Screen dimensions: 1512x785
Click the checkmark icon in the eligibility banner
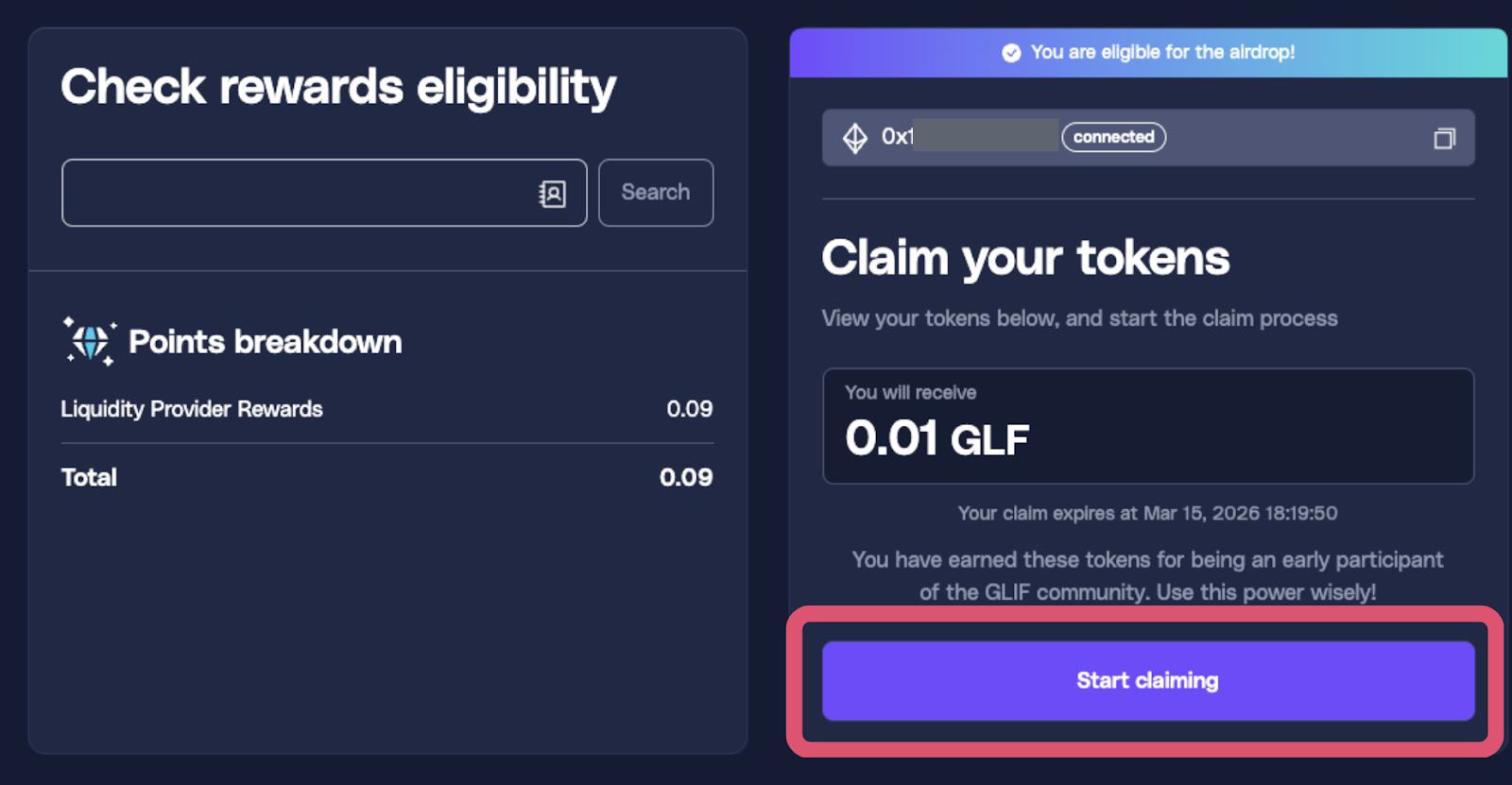coord(1010,53)
